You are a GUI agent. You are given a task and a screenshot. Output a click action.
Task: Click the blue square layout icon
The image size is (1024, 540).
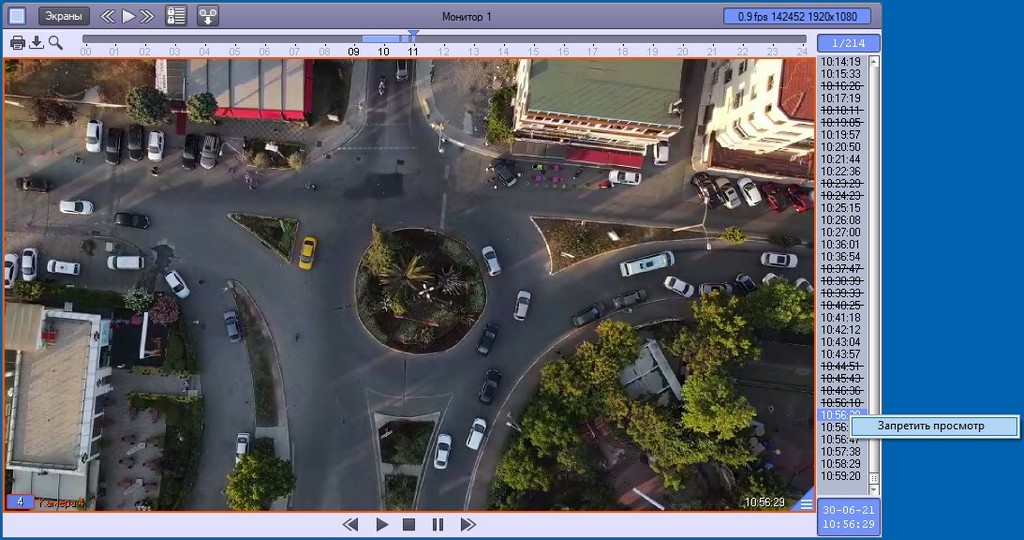coord(17,16)
